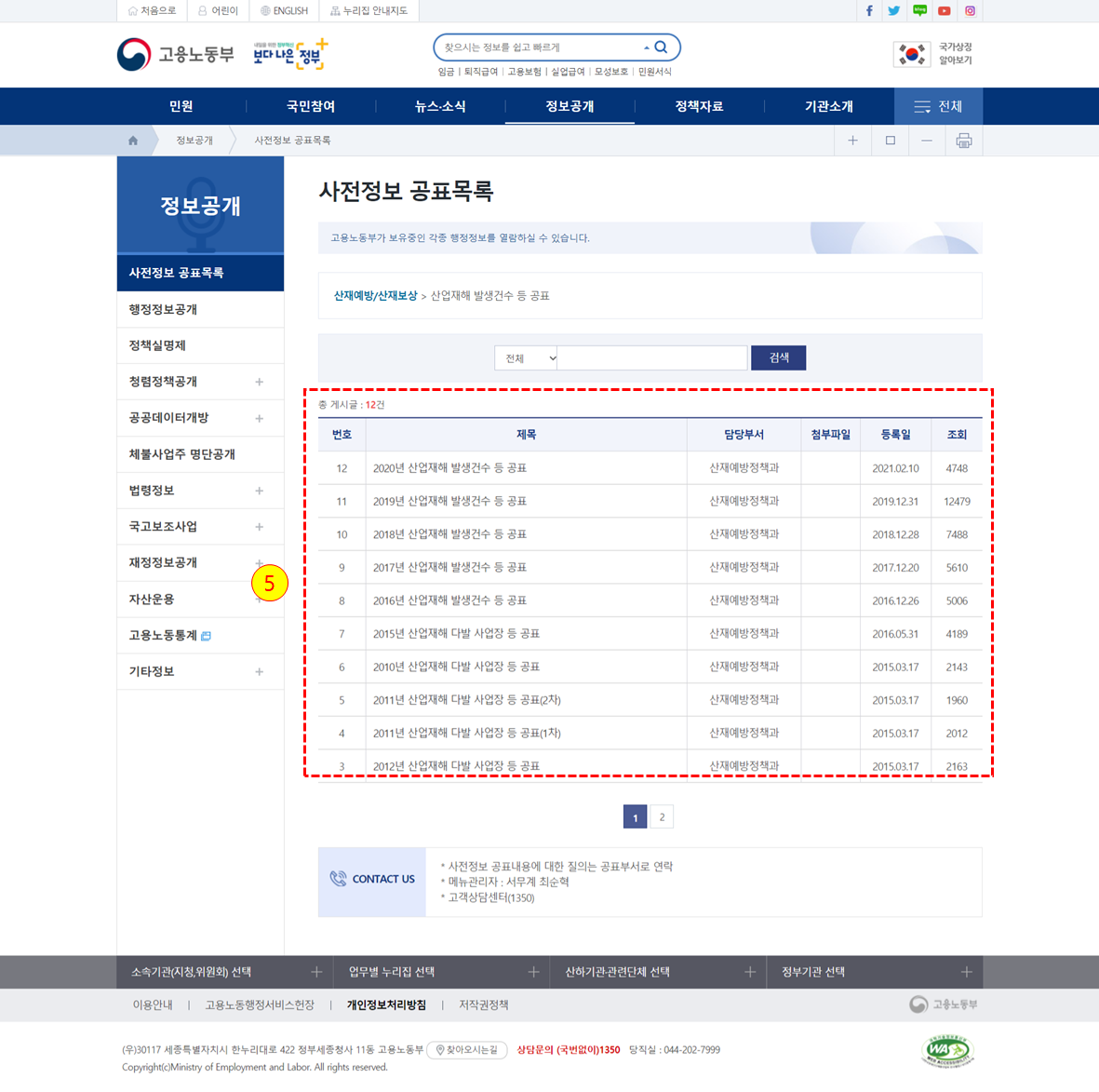
Task: Click current page 1 pagination button
Action: [x=635, y=817]
